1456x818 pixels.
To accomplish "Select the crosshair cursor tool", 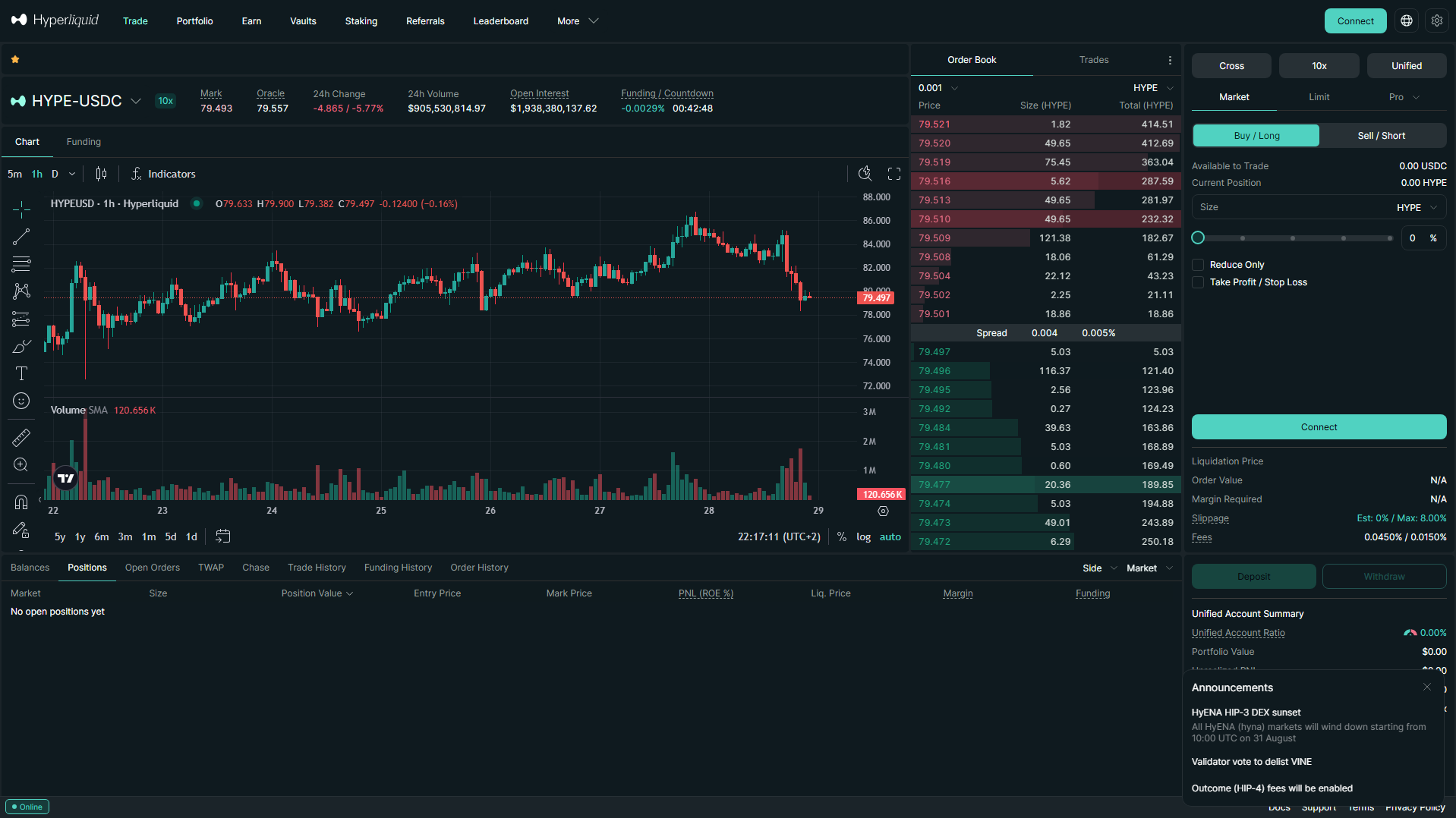I will 21,209.
